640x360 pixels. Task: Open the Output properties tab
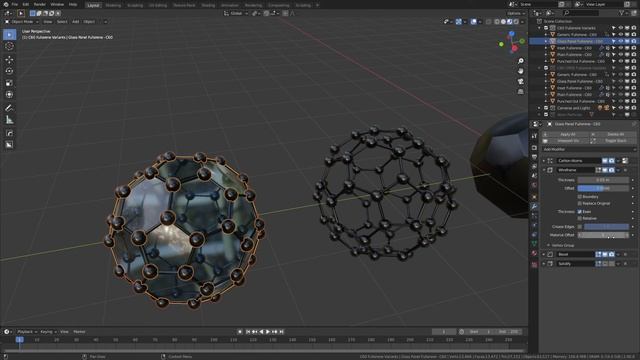pyautogui.click(x=534, y=157)
